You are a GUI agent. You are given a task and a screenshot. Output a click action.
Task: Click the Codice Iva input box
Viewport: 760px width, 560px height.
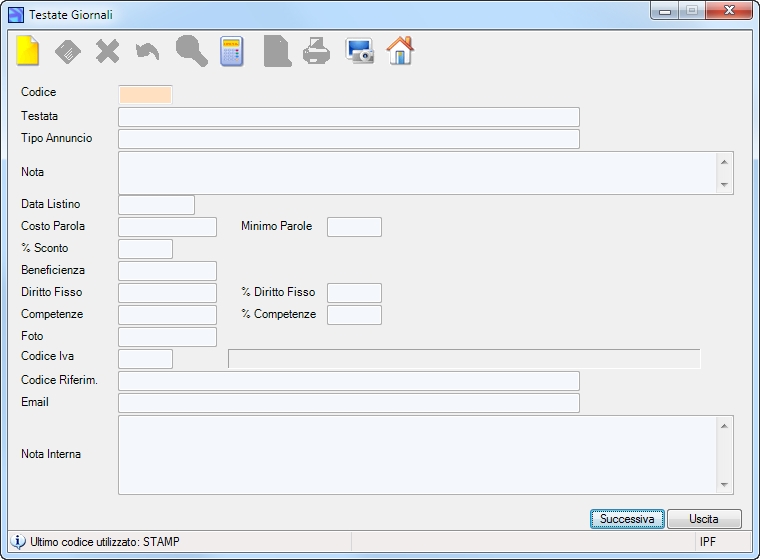point(145,359)
